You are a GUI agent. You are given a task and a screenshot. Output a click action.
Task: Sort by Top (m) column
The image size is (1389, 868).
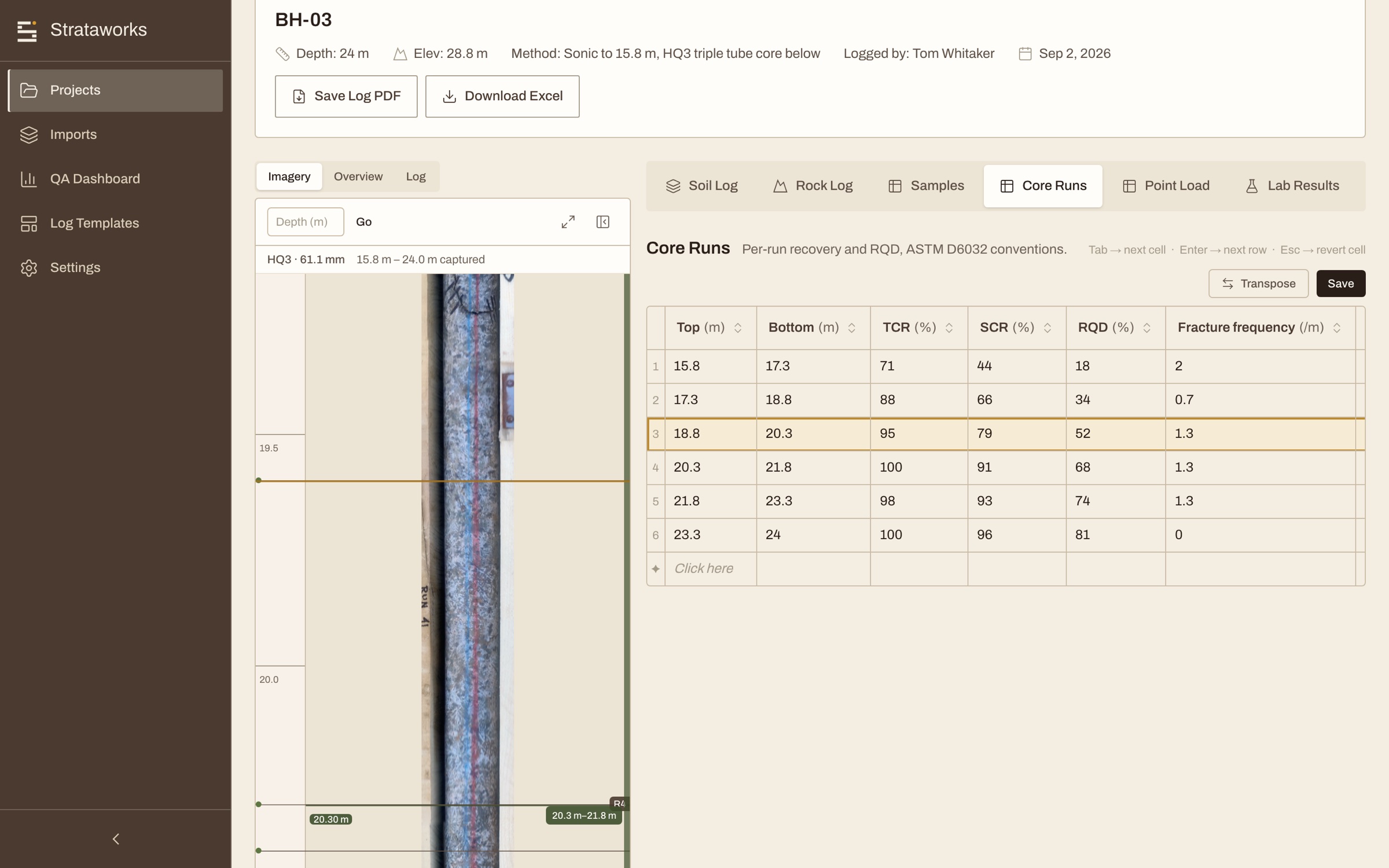coord(738,328)
